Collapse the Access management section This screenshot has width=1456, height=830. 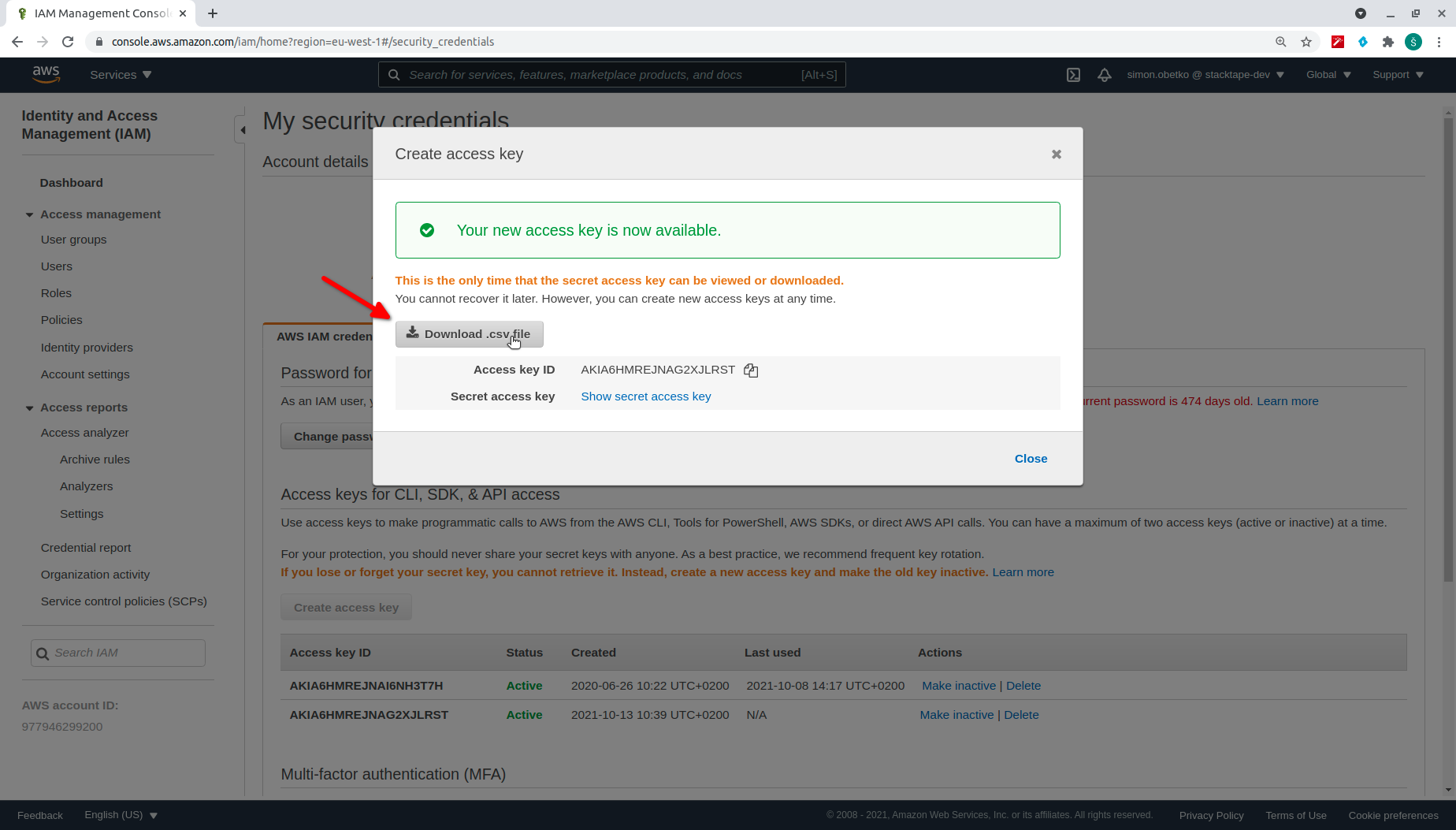pos(29,214)
